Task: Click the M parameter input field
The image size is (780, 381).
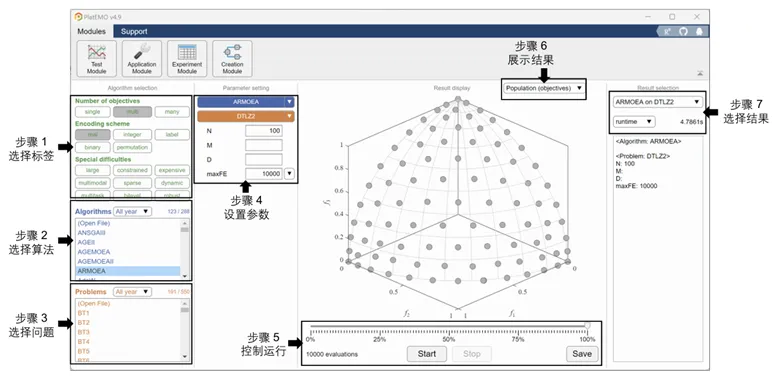Action: 264,145
